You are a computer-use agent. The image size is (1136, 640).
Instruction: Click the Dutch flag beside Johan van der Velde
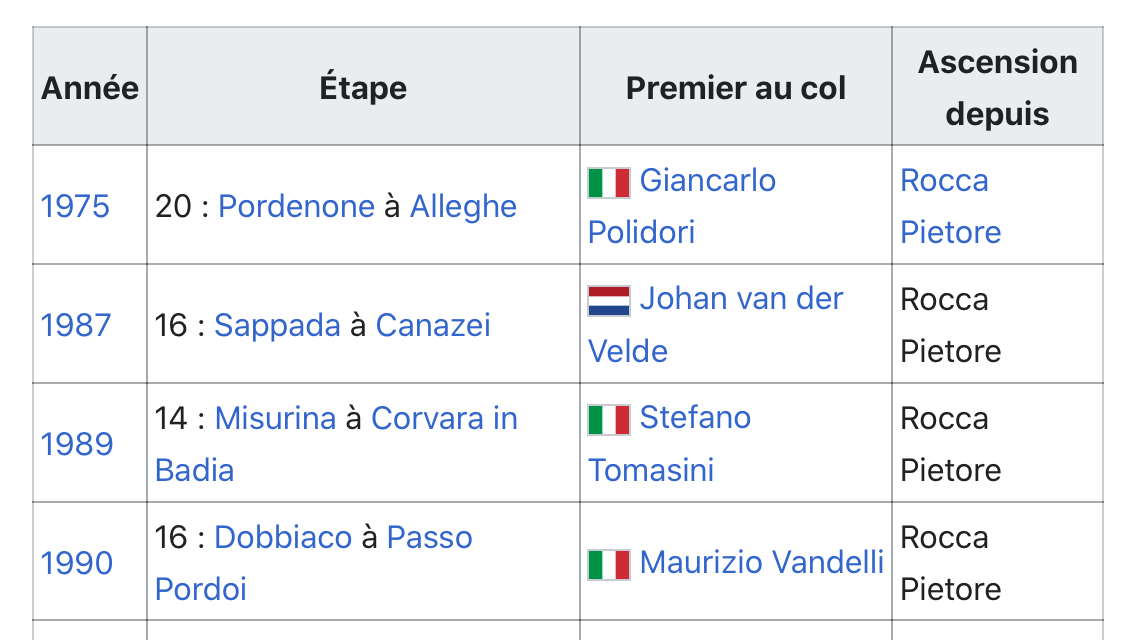pyautogui.click(x=608, y=300)
